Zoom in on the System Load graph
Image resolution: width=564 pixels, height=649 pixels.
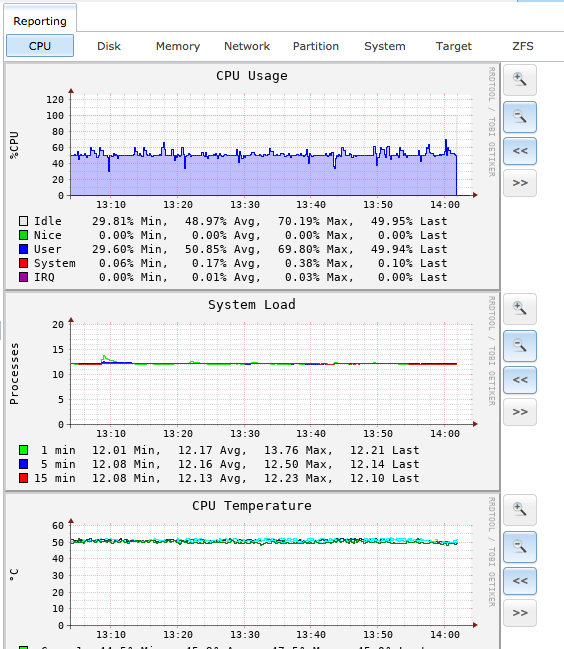[x=520, y=309]
